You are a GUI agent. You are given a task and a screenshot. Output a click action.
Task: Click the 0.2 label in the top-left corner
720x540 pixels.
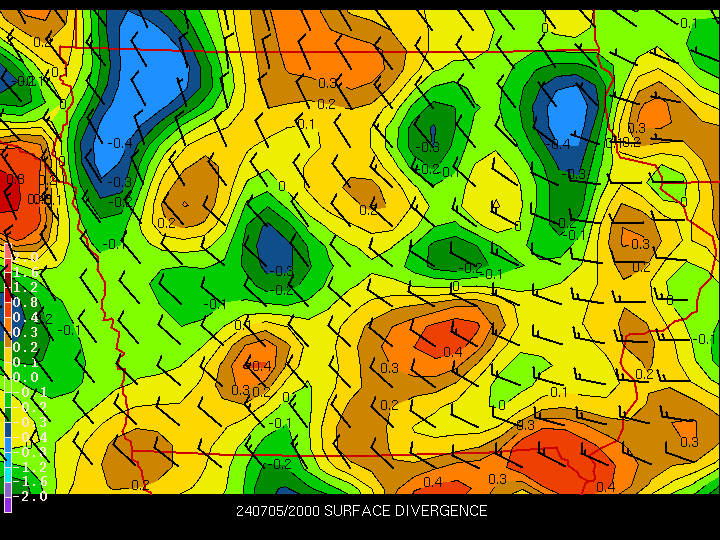[42, 42]
